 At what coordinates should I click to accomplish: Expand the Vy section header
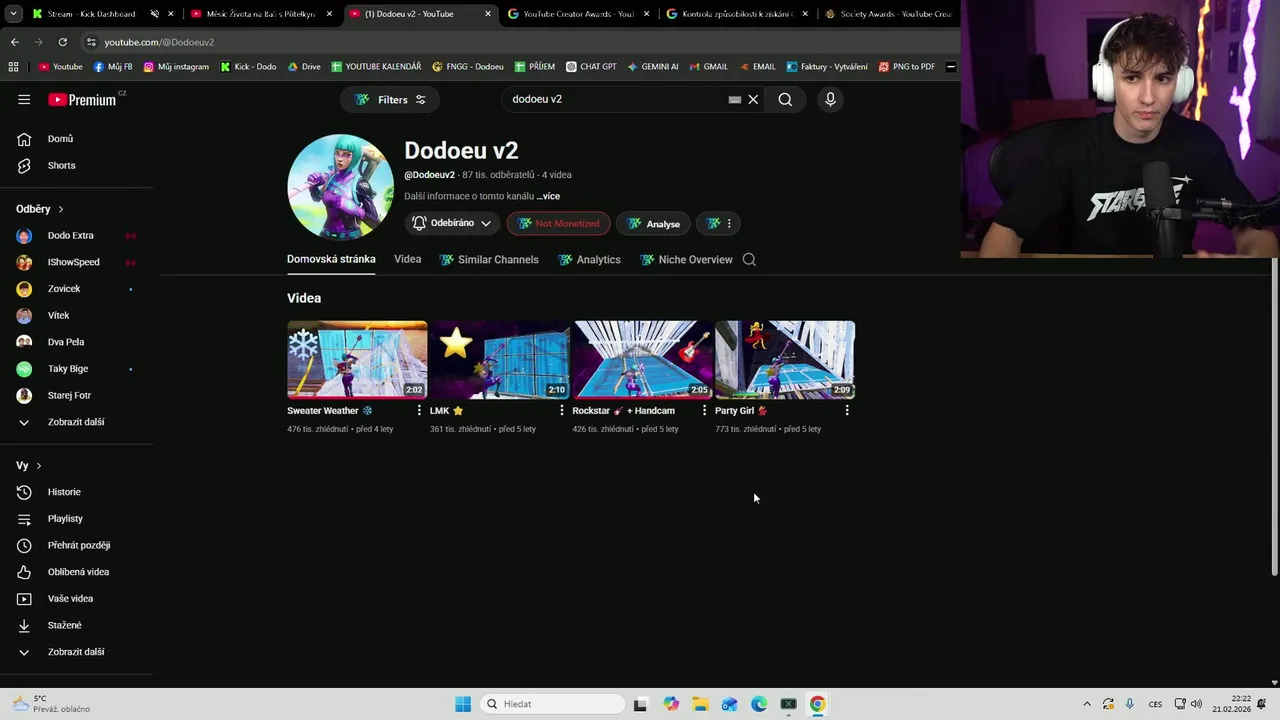[29, 466]
